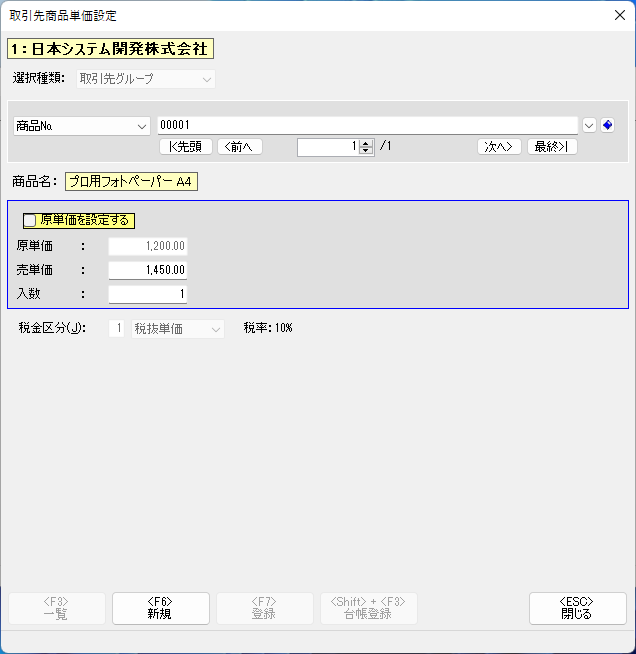Click the customer name 日本システム開発株式会社
Viewport: 636px width, 654px height.
coord(111,48)
